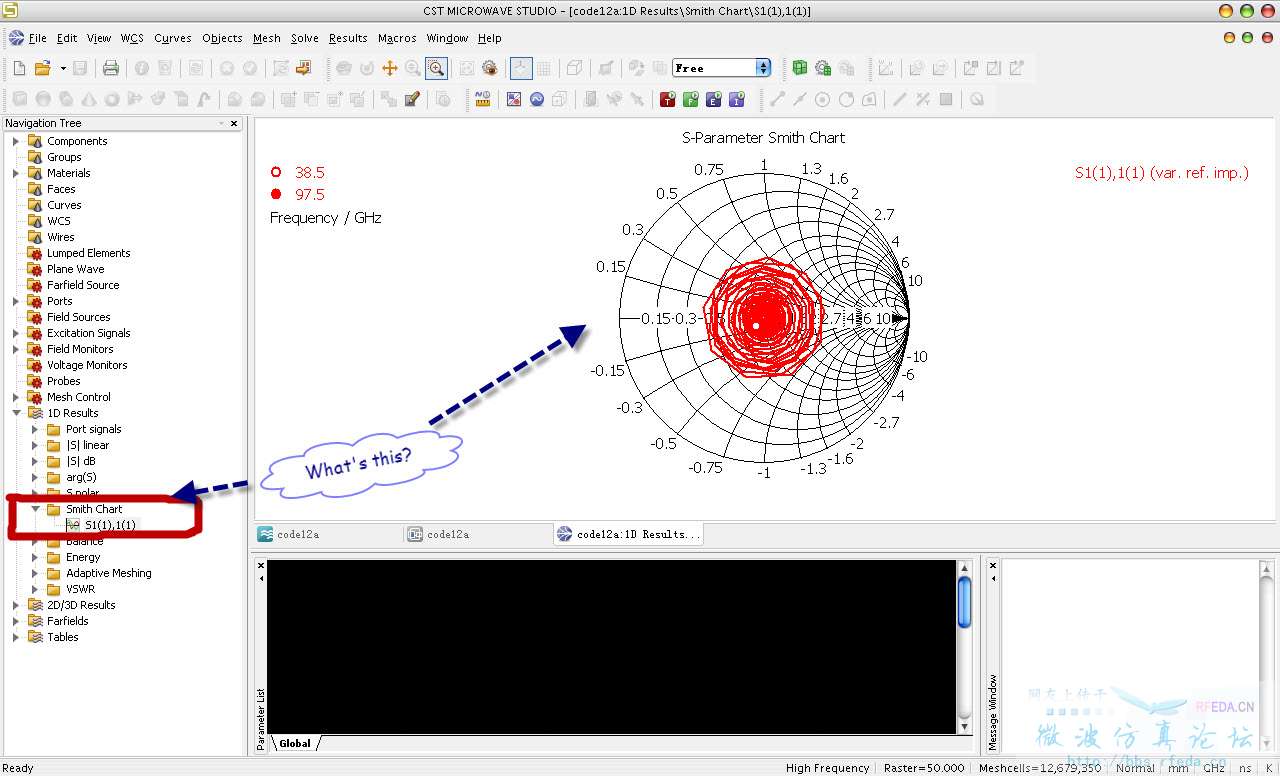Click the materials/background properties icon

514,99
